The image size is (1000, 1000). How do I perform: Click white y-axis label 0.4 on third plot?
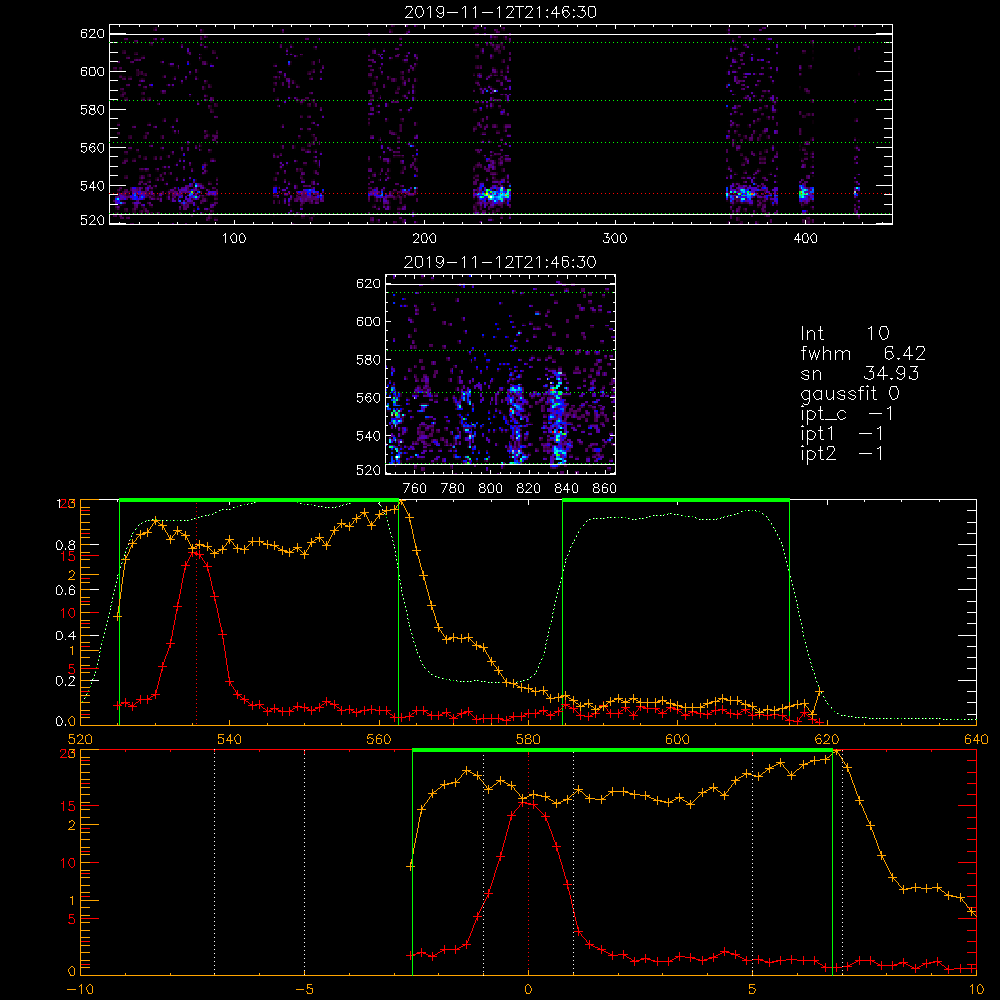coord(65,636)
